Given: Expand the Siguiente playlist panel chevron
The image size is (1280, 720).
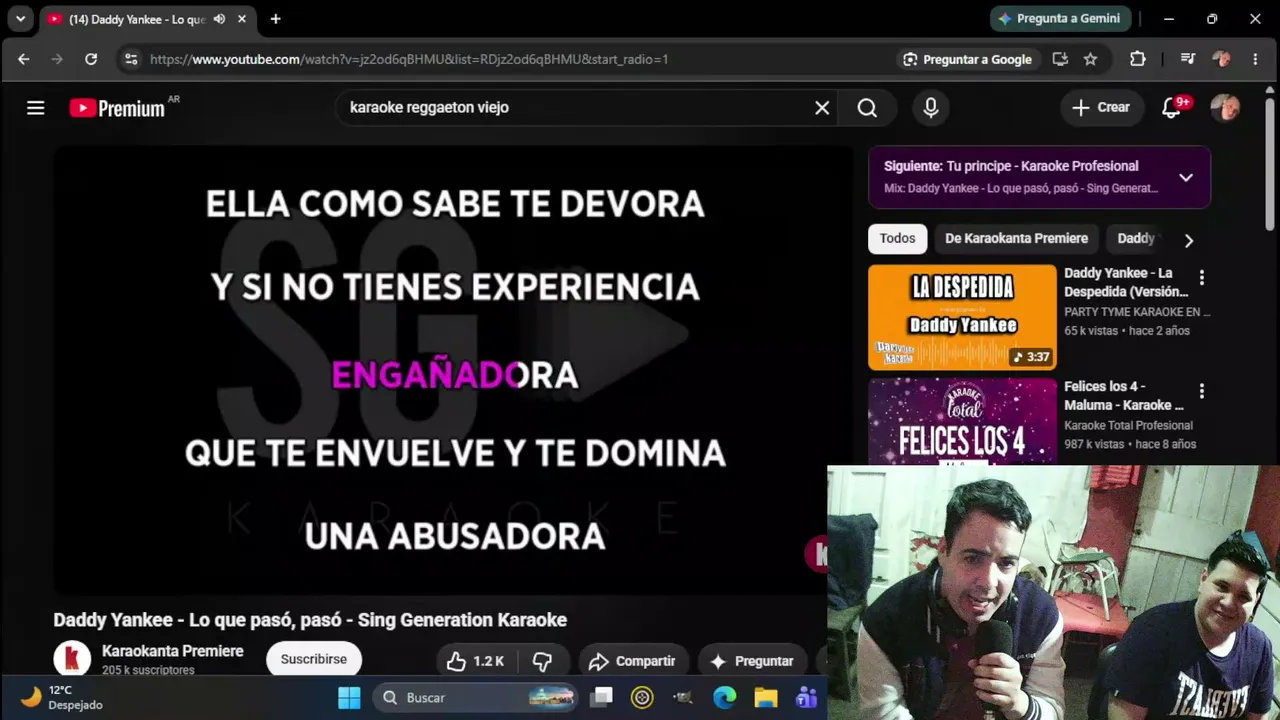Looking at the screenshot, I should click(1186, 177).
